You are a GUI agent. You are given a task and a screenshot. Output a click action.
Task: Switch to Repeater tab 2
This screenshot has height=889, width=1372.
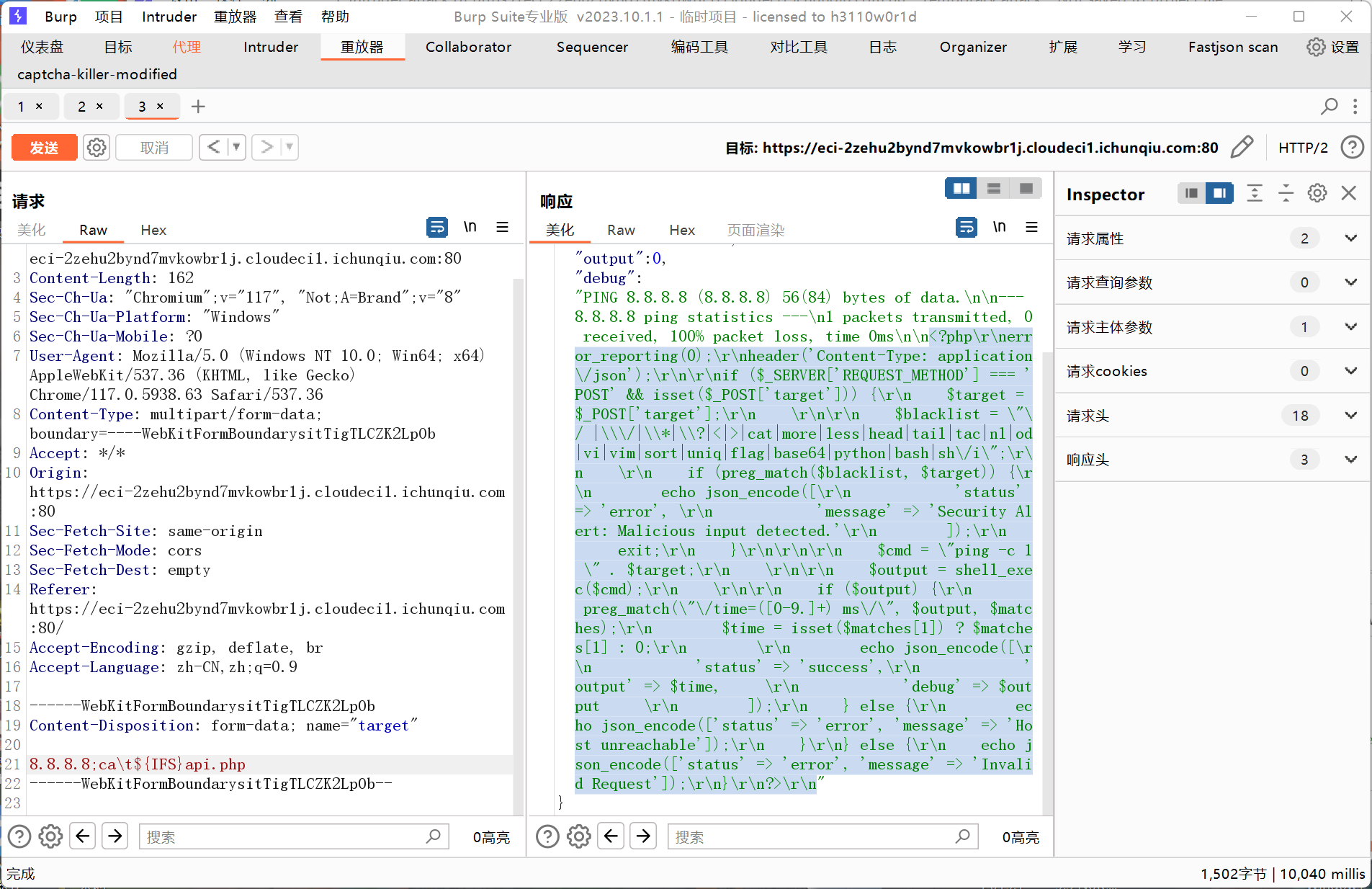pos(82,107)
